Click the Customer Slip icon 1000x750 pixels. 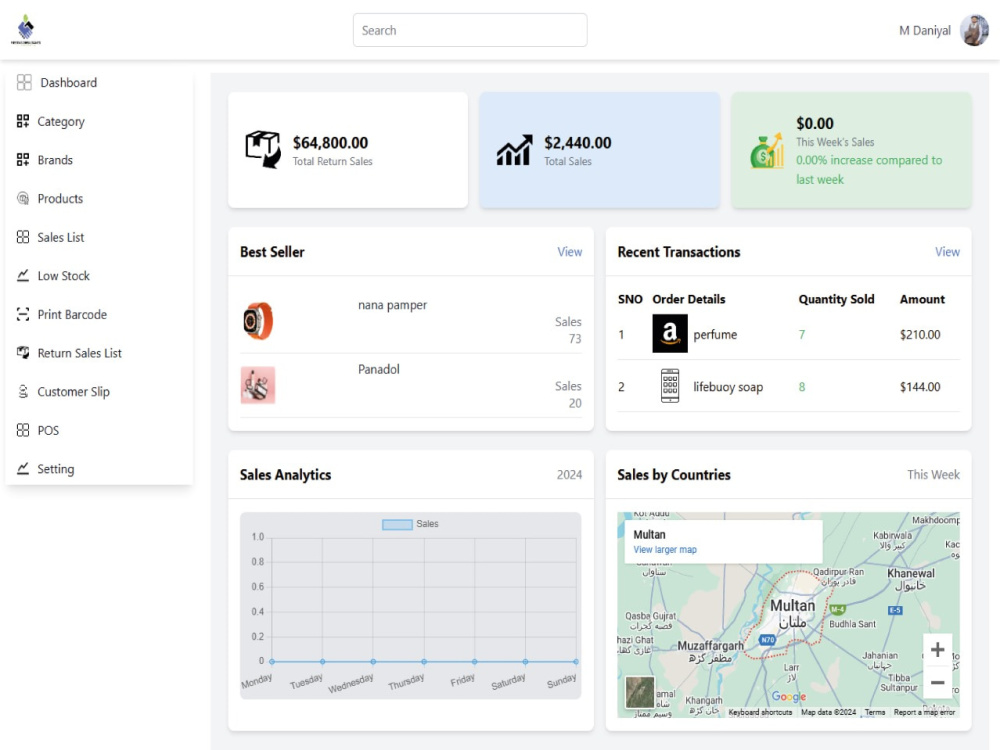pyautogui.click(x=23, y=392)
